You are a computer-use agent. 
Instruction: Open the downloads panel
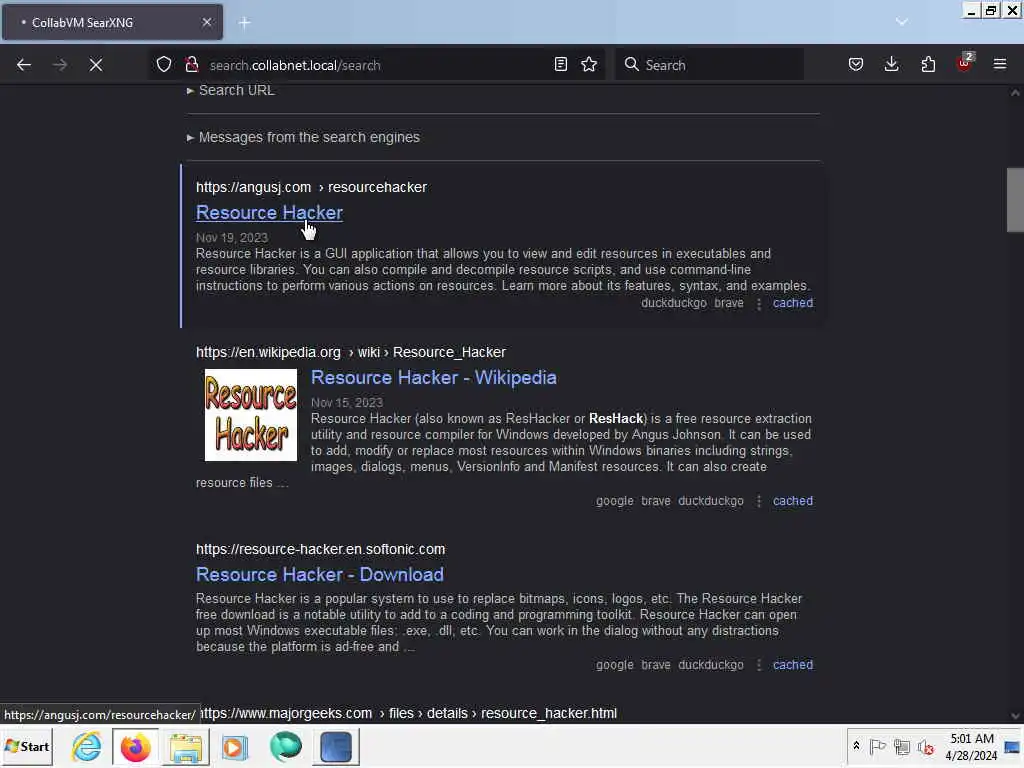pos(891,65)
